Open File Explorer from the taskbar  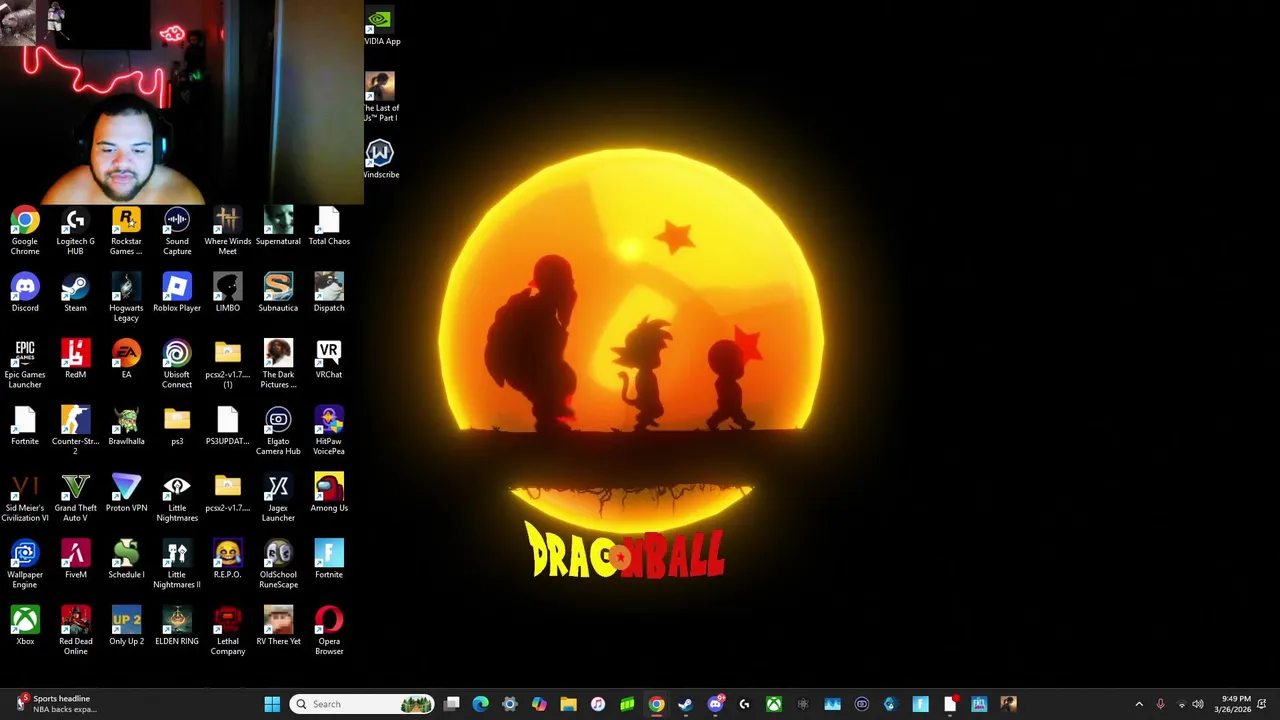(x=568, y=704)
